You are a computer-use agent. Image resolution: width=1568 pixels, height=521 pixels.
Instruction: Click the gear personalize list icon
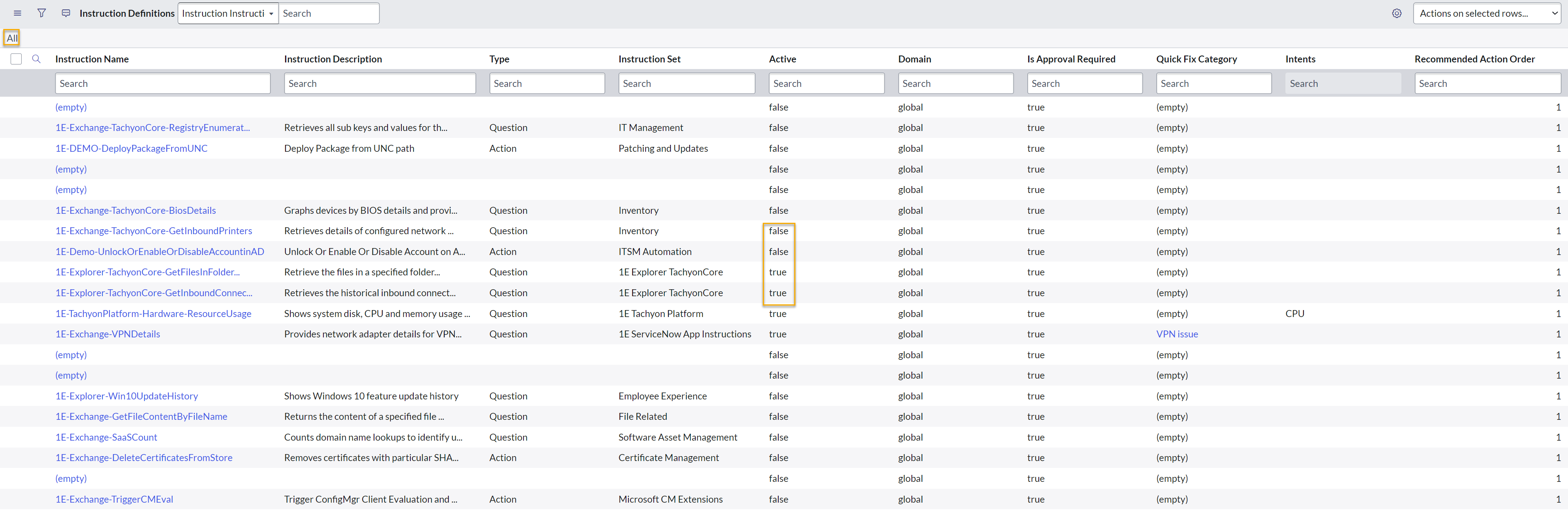pos(1396,13)
